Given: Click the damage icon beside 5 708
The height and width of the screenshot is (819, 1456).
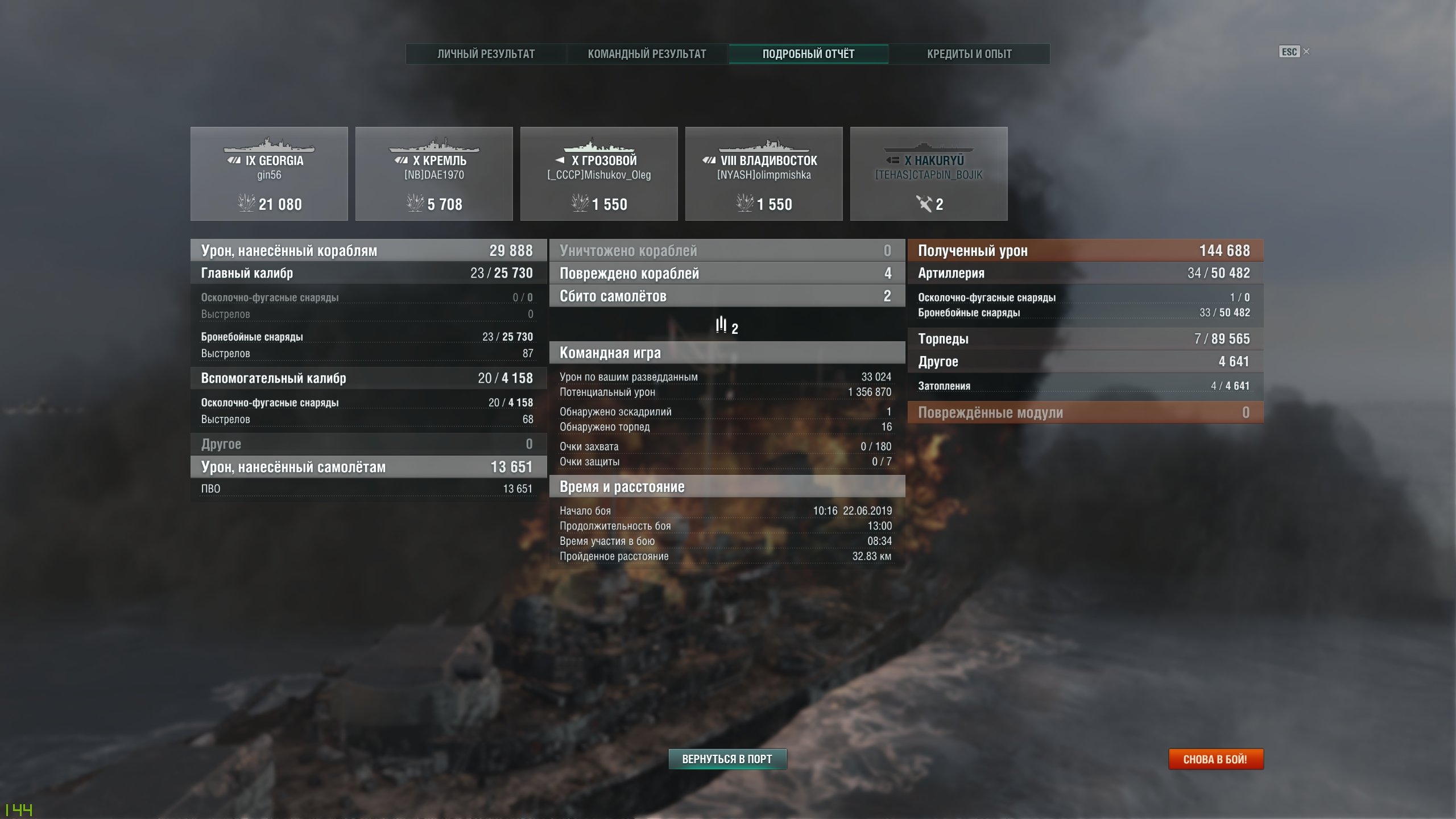Looking at the screenshot, I should click(415, 203).
